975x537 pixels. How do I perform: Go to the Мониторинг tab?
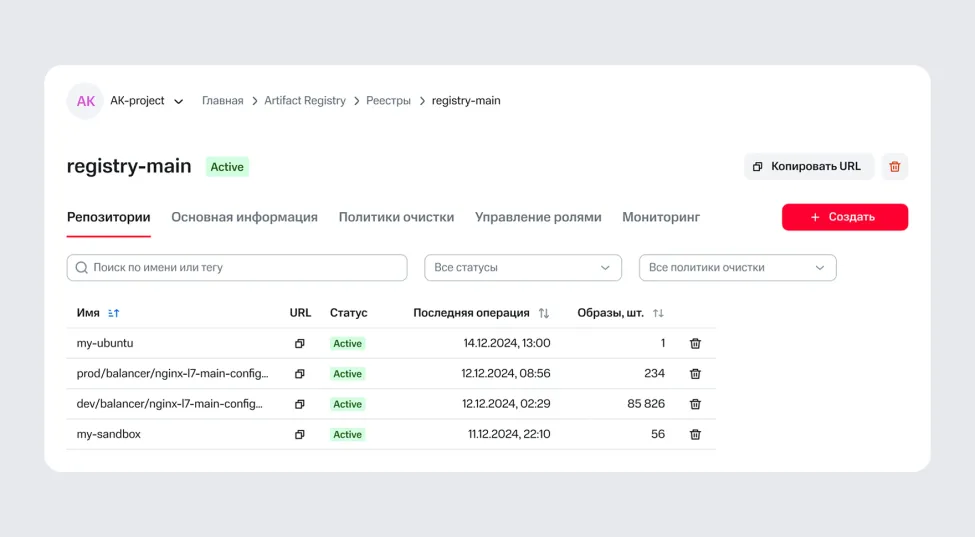coord(660,217)
